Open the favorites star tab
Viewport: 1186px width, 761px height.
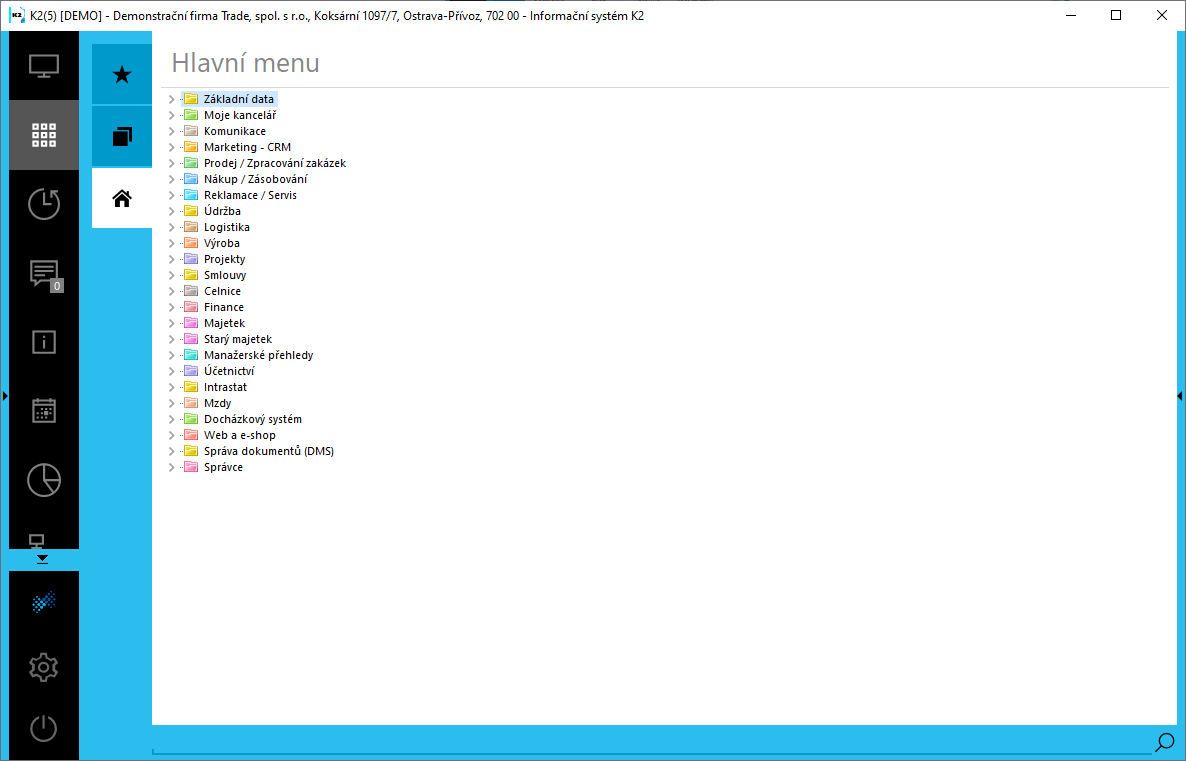tap(122, 74)
